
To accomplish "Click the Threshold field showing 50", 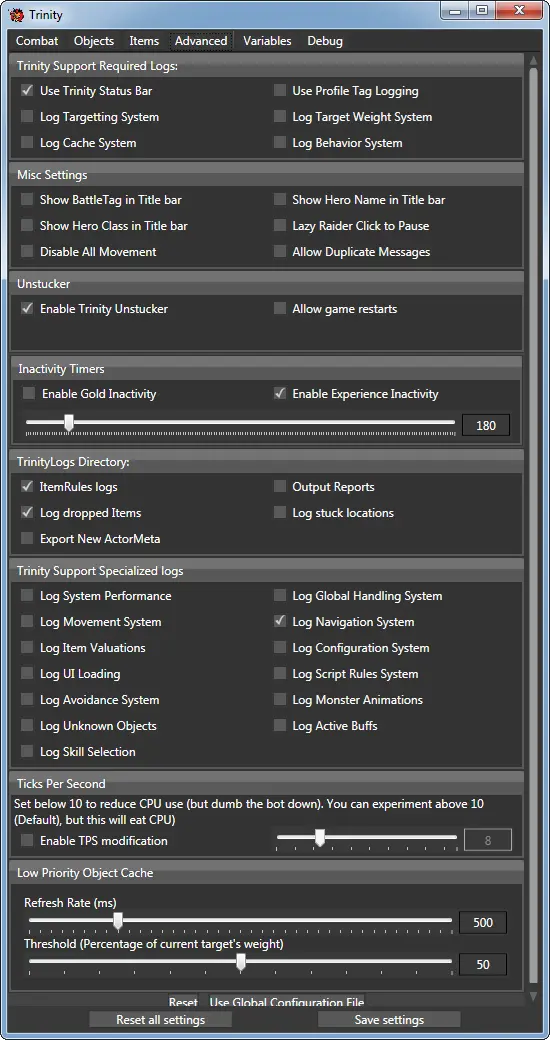I will (x=482, y=964).
